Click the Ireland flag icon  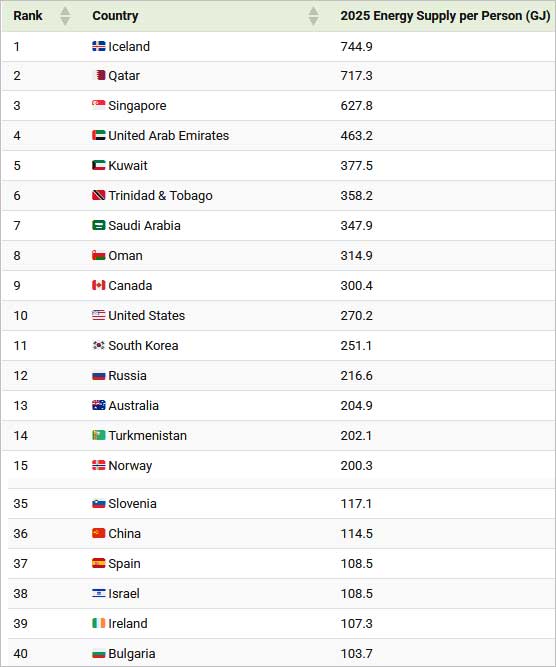click(99, 623)
